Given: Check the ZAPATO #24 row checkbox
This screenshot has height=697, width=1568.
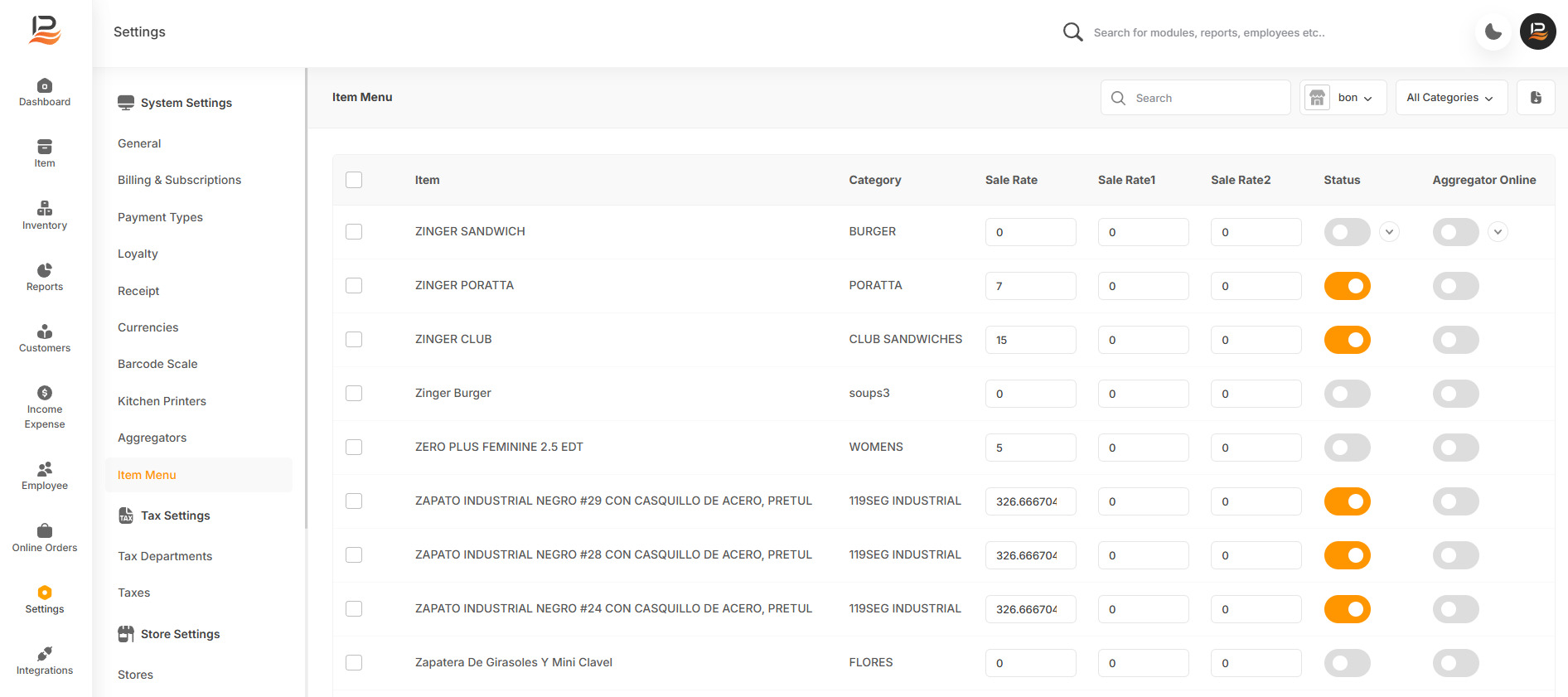Looking at the screenshot, I should (x=354, y=609).
